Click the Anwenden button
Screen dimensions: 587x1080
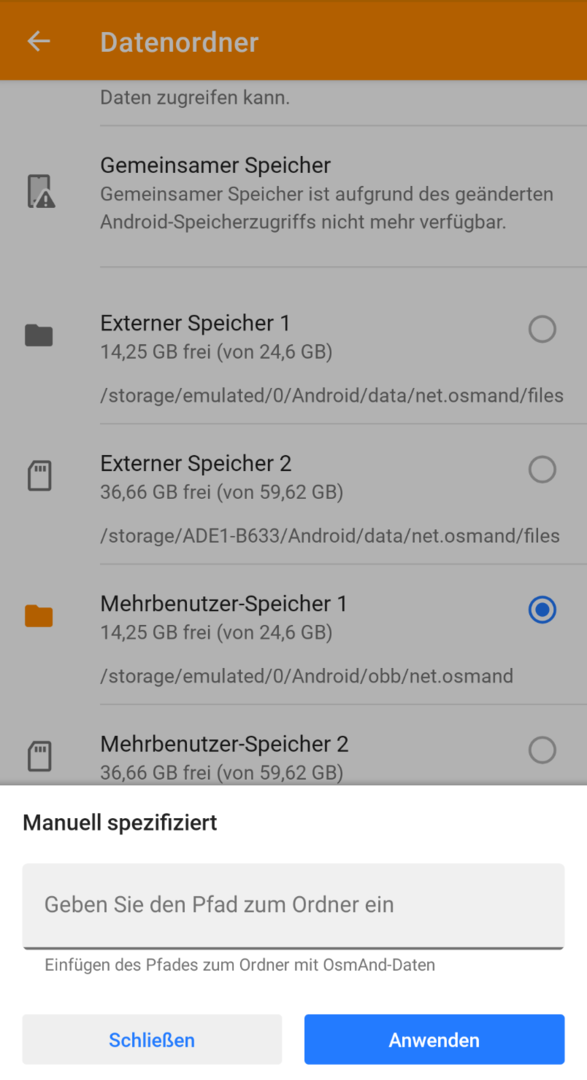434,1039
